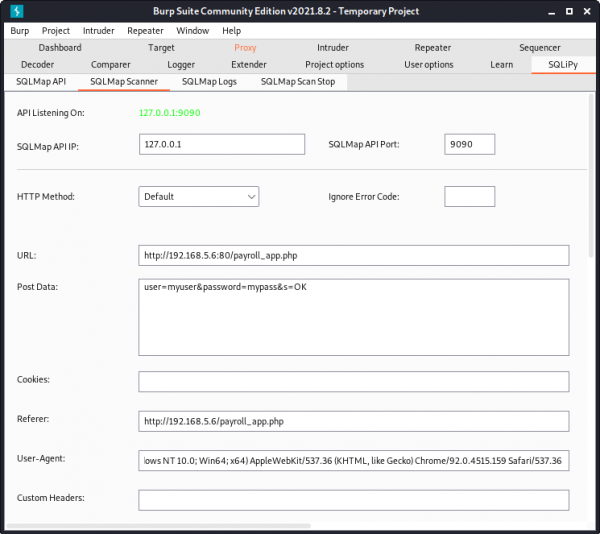Open the Help menu
600x534 pixels.
(232, 31)
